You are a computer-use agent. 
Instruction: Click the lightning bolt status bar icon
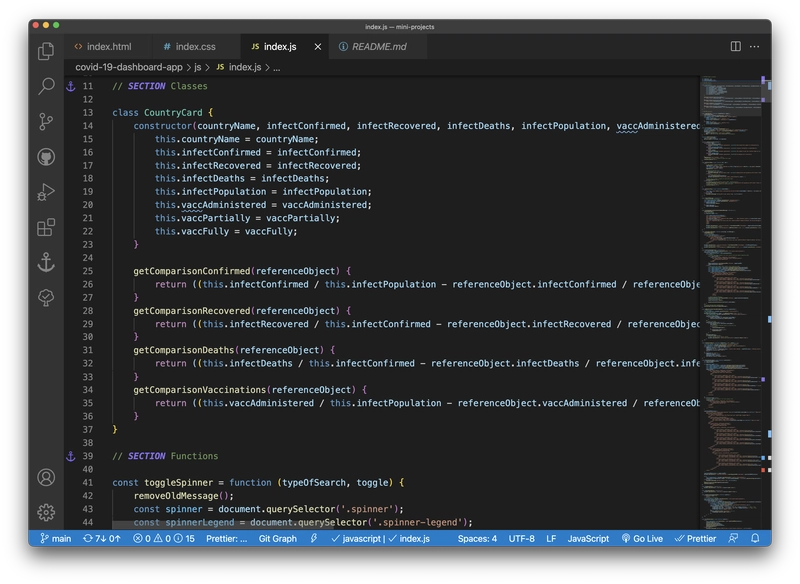tap(314, 539)
